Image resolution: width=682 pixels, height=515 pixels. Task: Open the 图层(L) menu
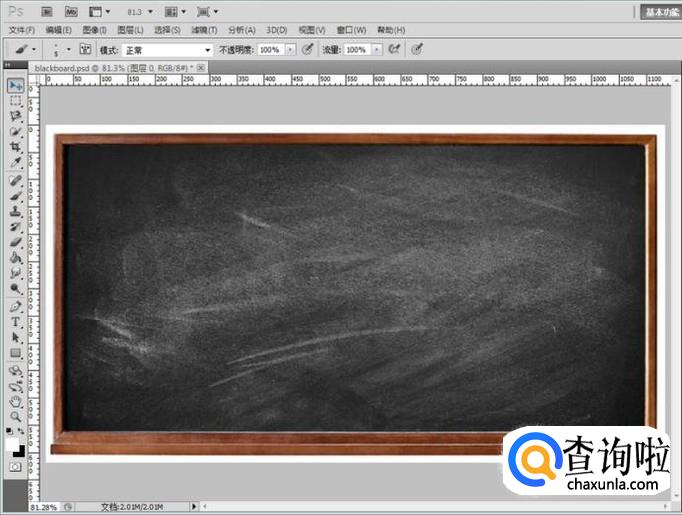point(130,30)
